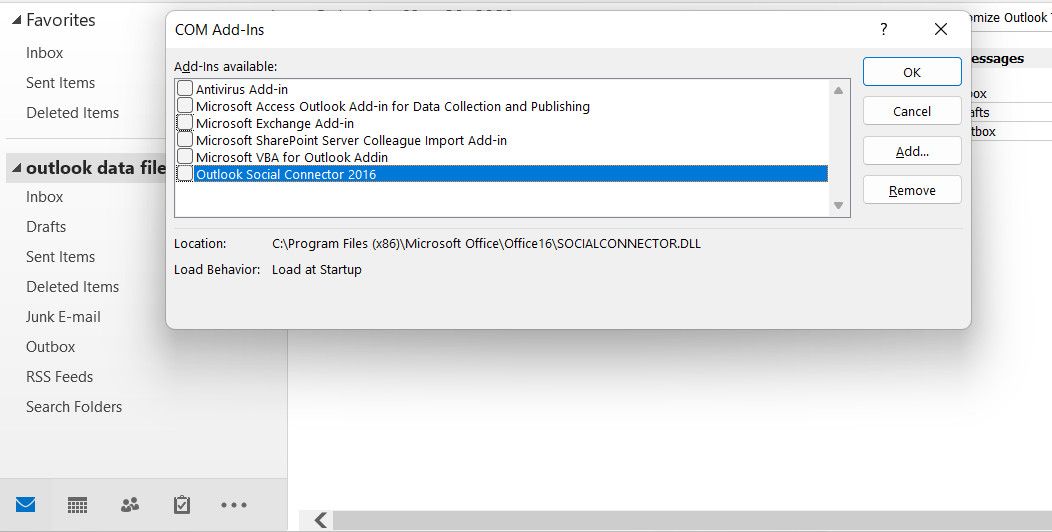Click the add-ins list scroll down arrow
The image size is (1052, 532).
838,205
